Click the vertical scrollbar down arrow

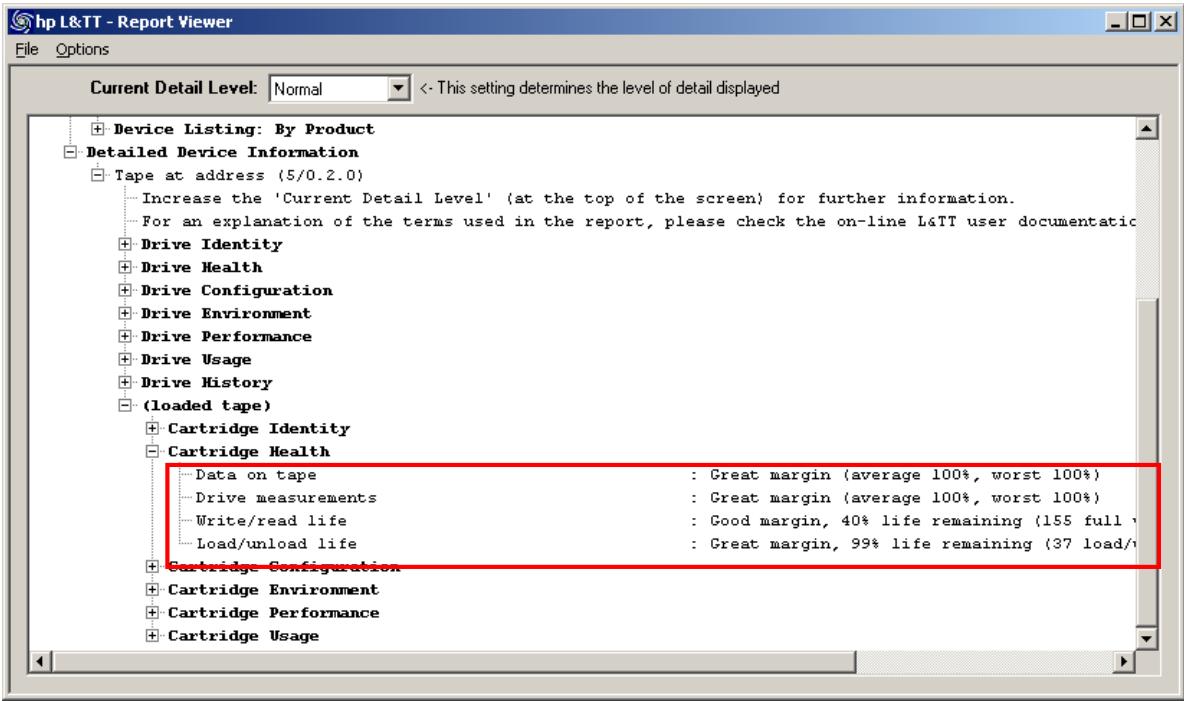click(x=1146, y=638)
